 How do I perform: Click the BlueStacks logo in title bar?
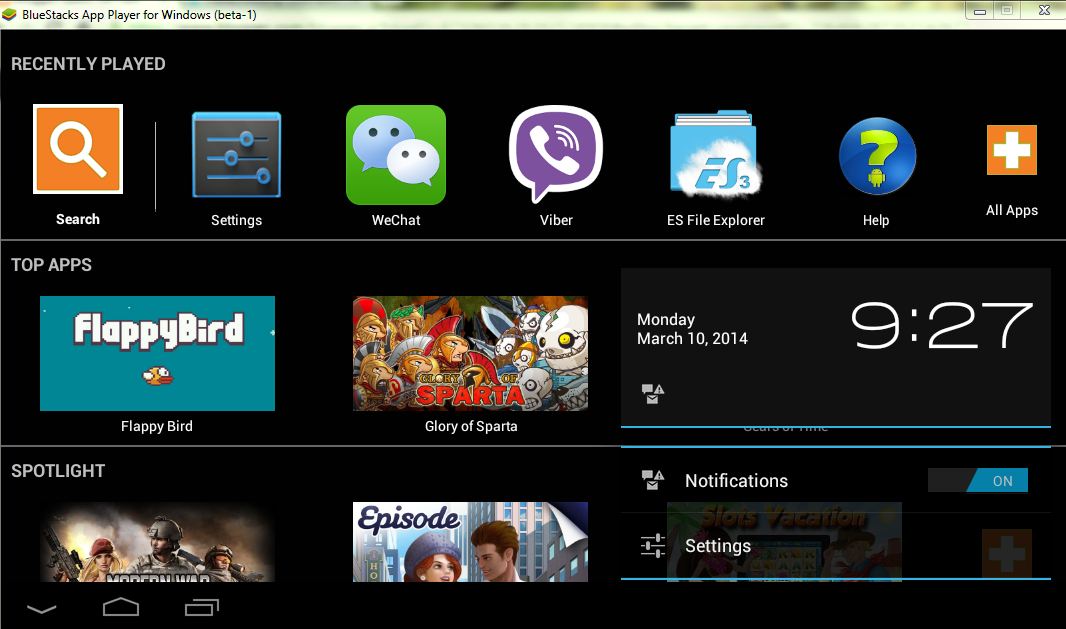10,14
